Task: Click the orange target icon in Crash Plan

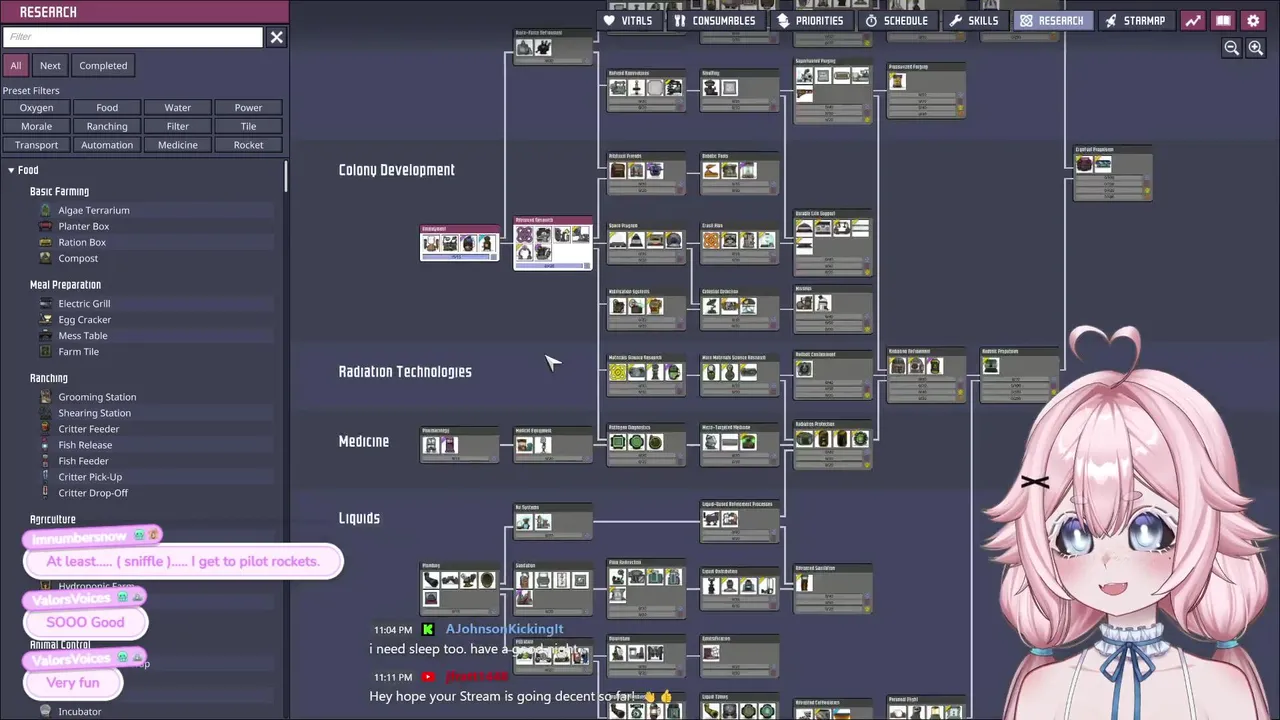Action: click(x=711, y=241)
